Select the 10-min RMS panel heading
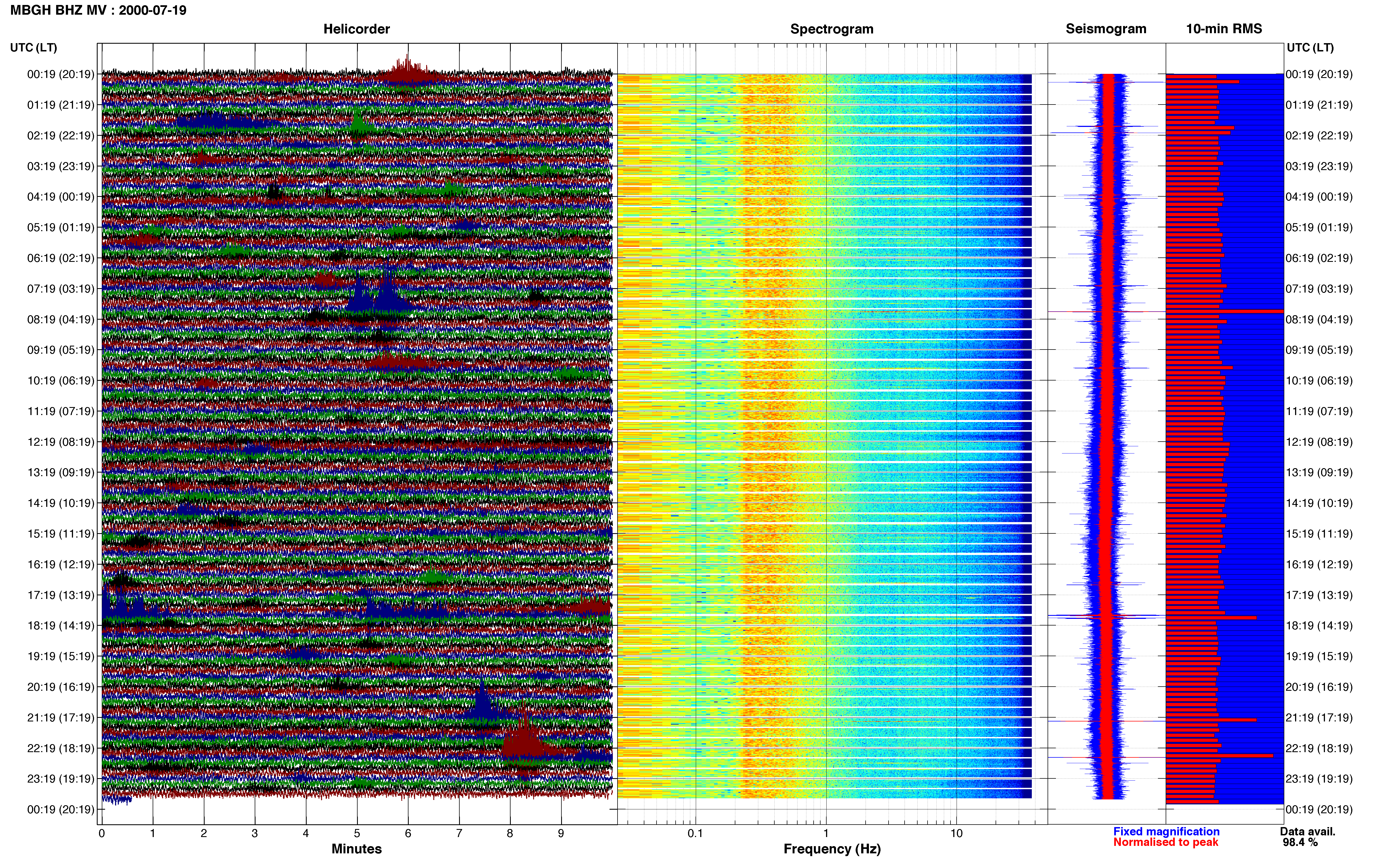Viewport: 1388px width, 868px height. (1224, 29)
